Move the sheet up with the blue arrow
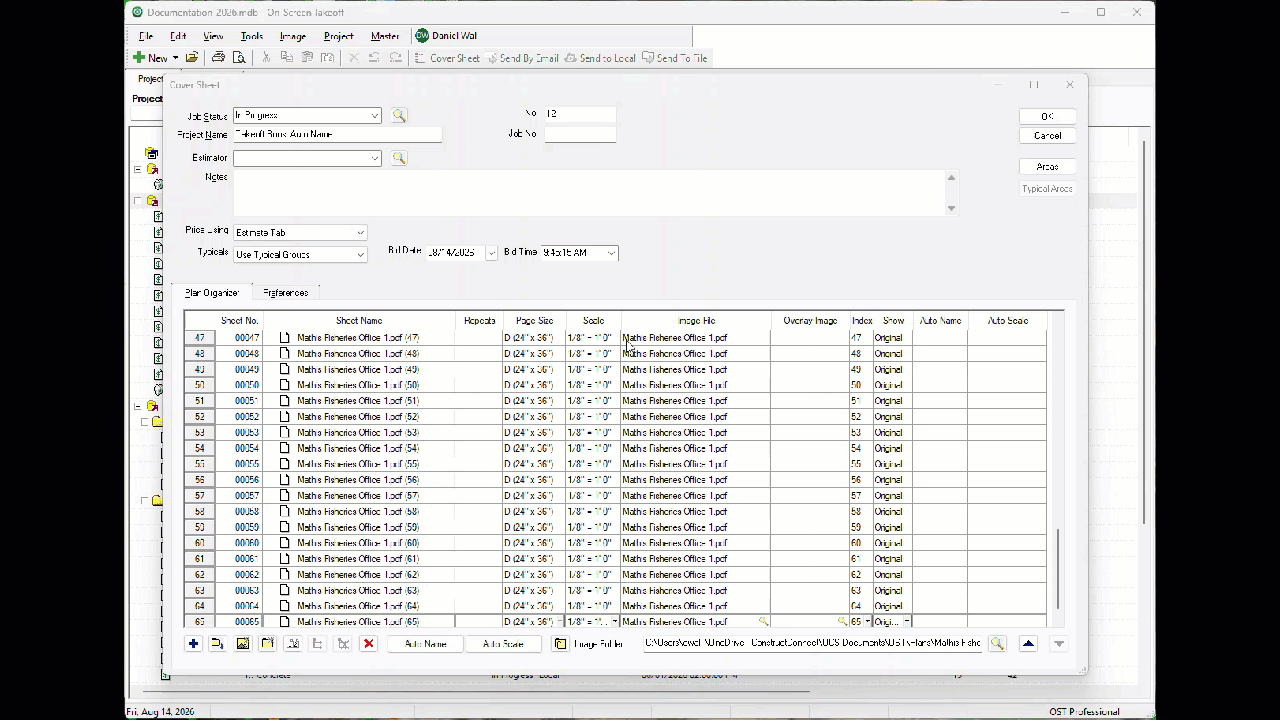 click(1028, 644)
